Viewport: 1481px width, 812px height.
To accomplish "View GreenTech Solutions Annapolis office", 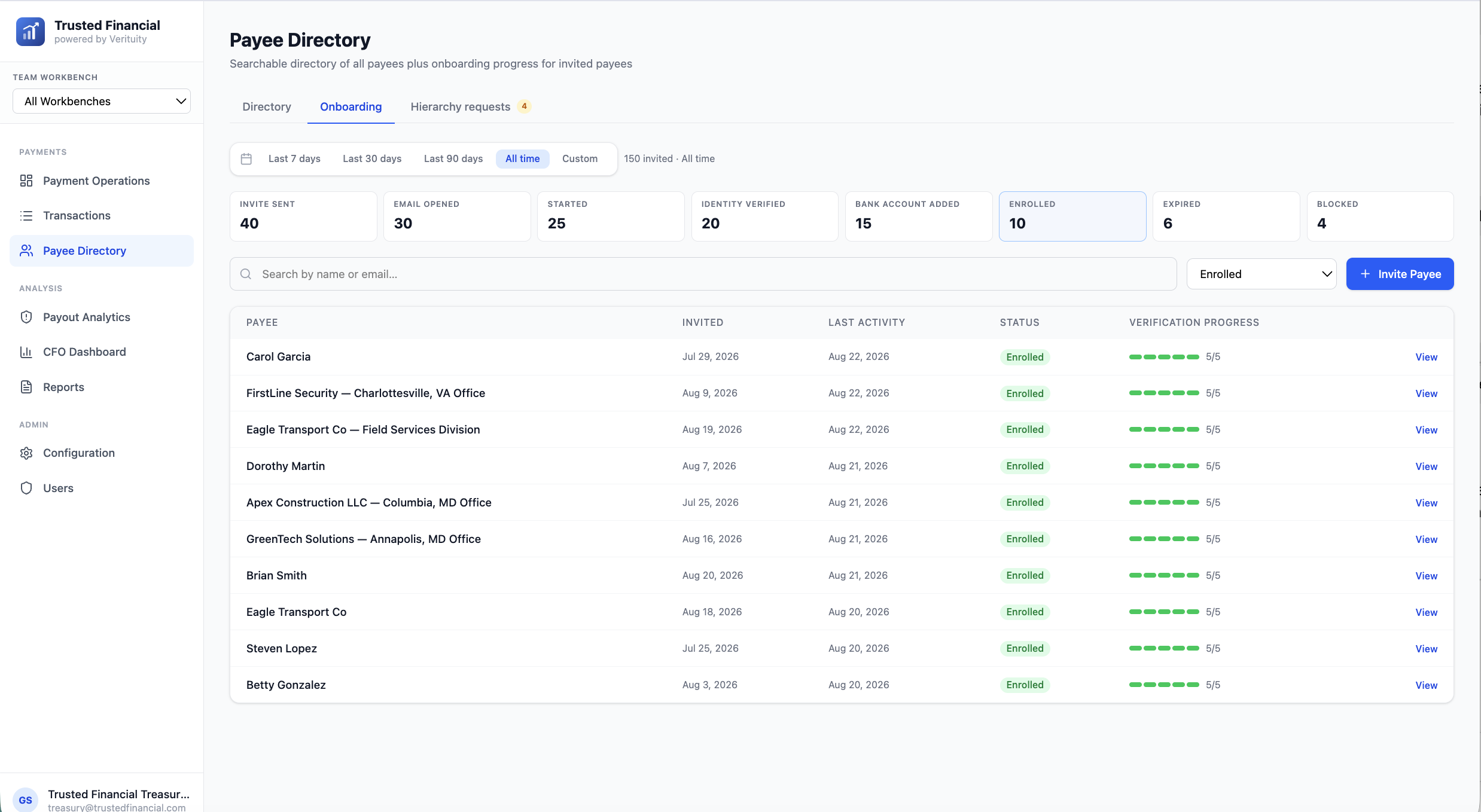I will pyautogui.click(x=1427, y=539).
